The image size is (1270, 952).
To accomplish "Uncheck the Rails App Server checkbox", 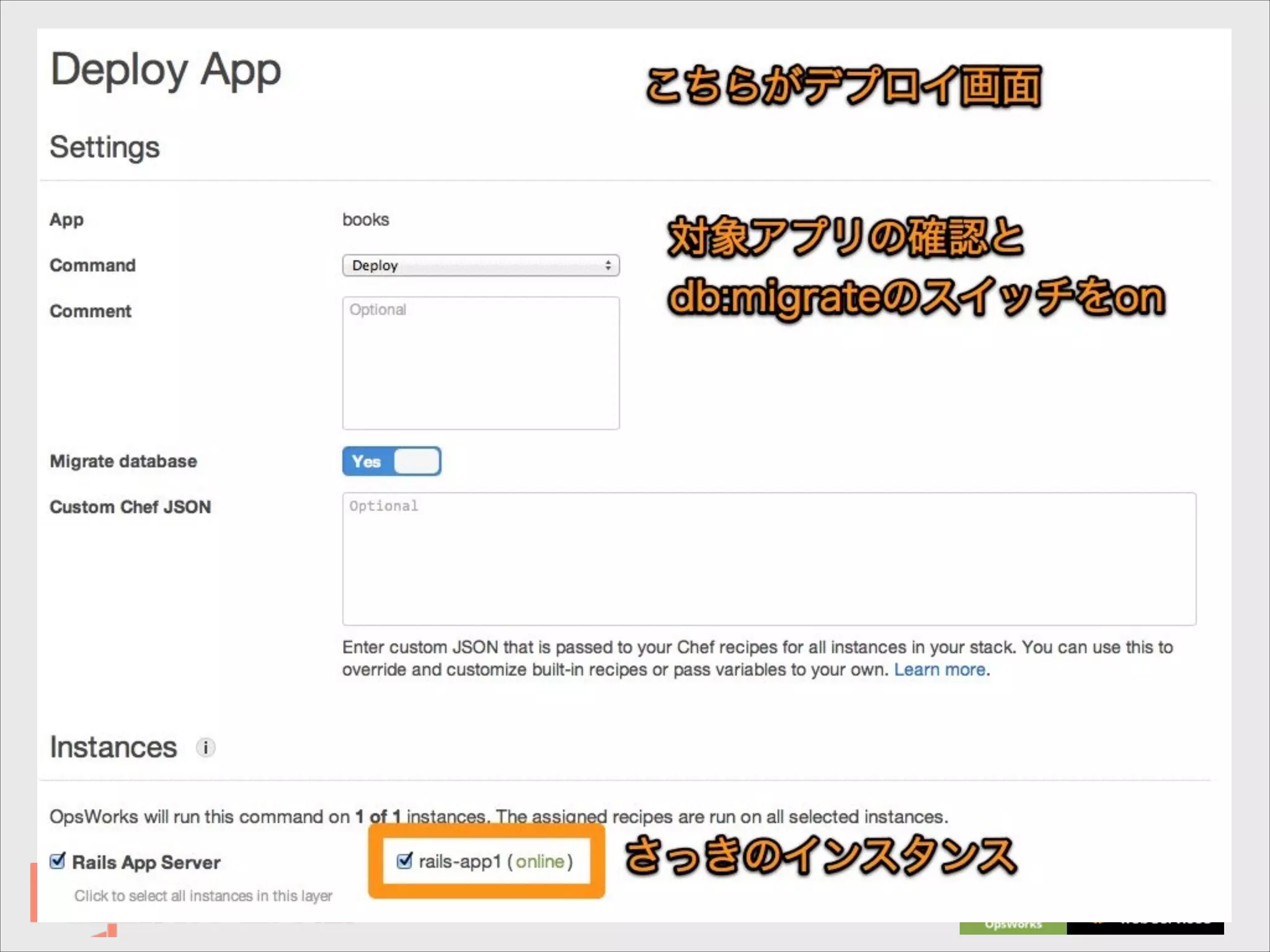I will pos(58,861).
